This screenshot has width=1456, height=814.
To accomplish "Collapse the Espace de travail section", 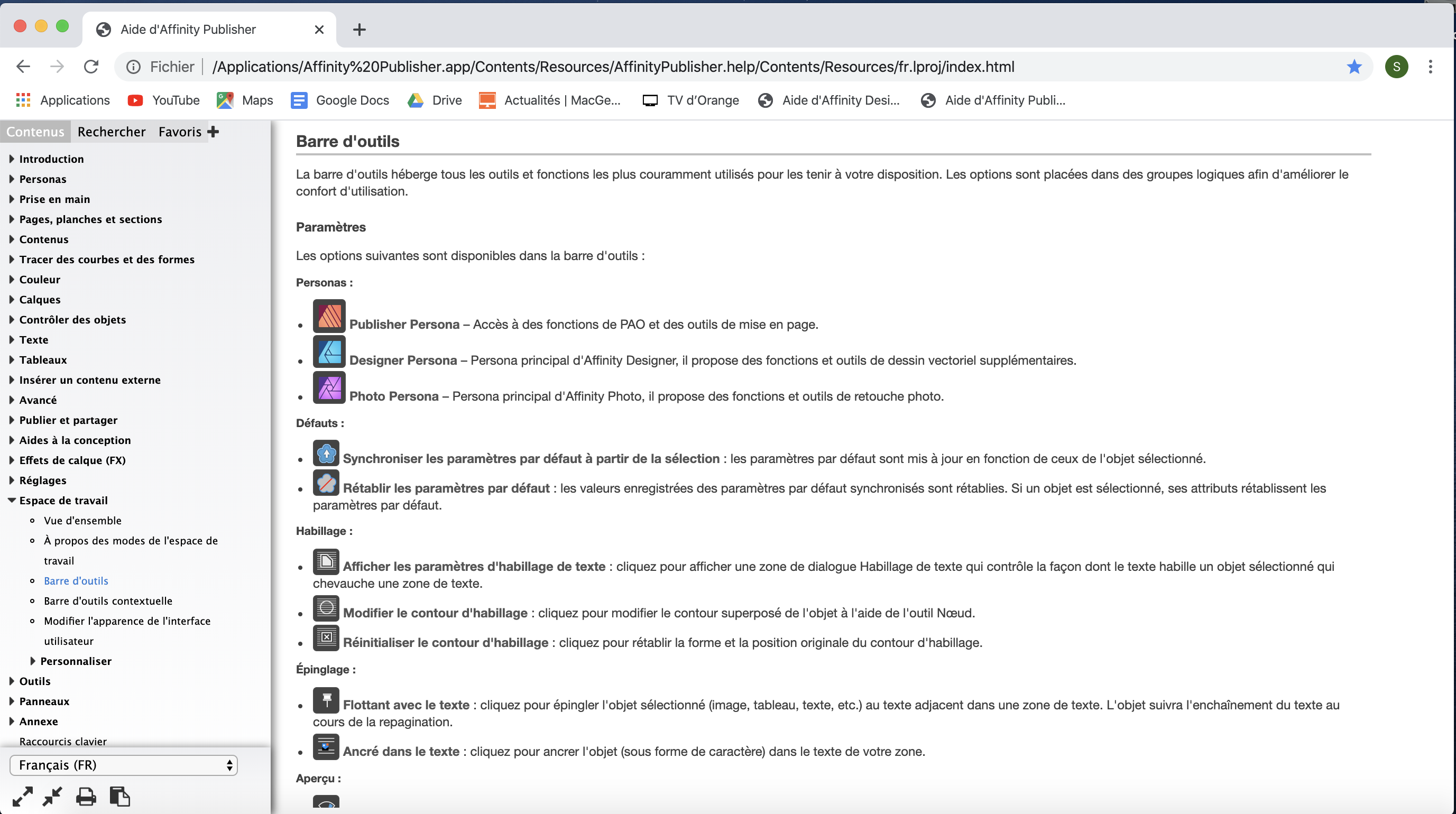I will (11, 500).
